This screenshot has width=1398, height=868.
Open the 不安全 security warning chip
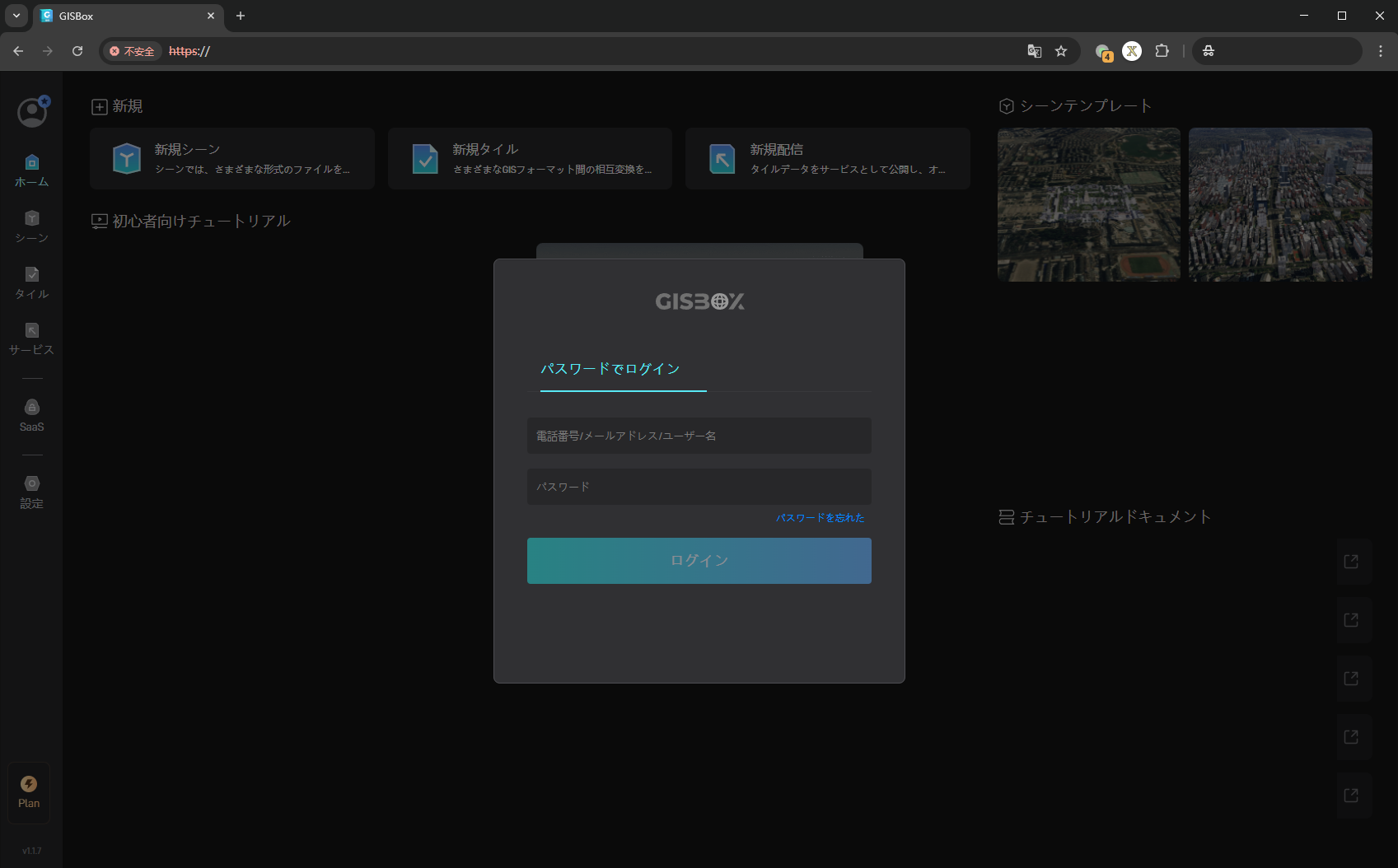pyautogui.click(x=132, y=51)
